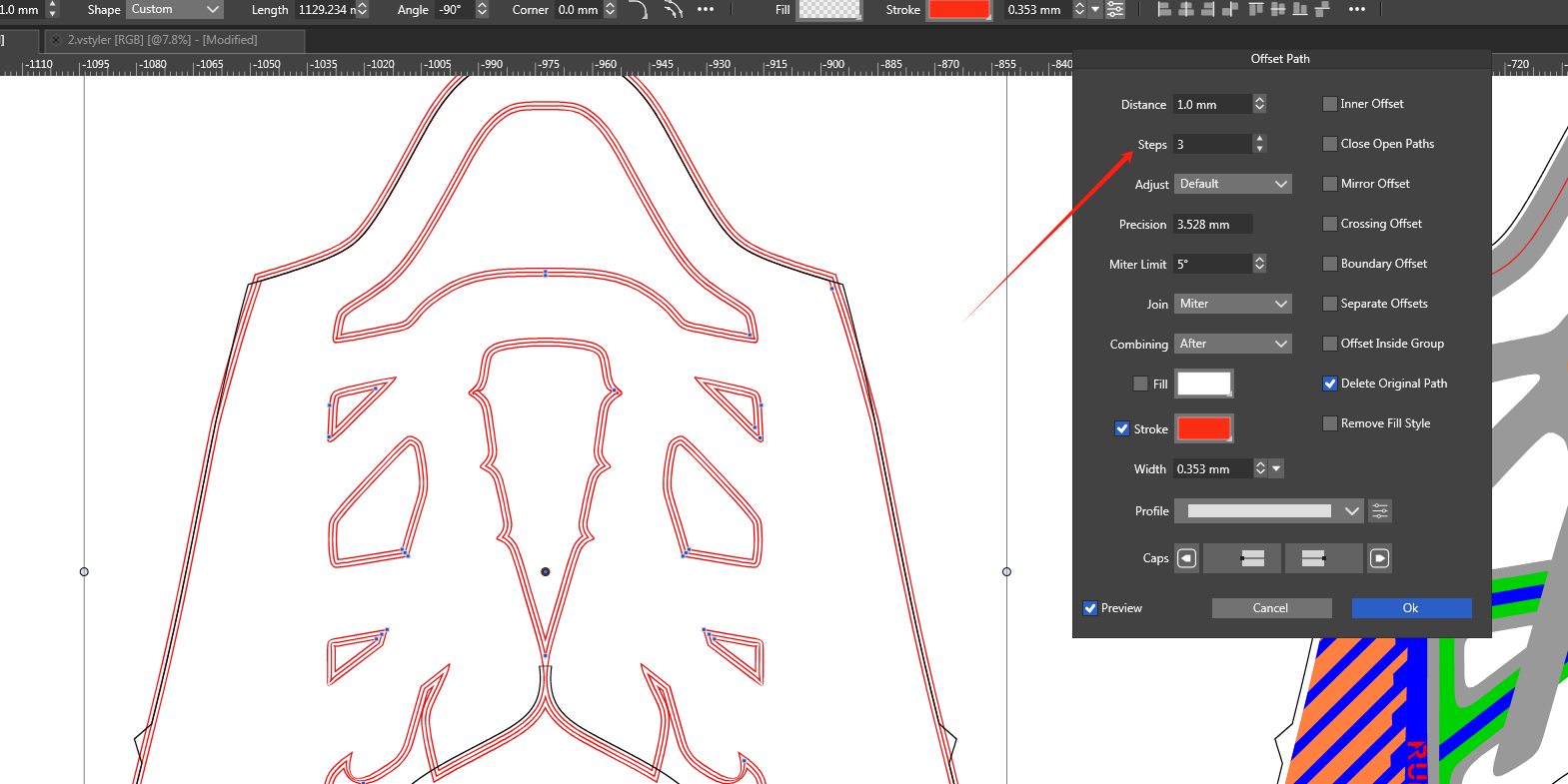Open the stroke settings sliders icon in toolbar
Screen dimensions: 1568x784
[1115, 10]
